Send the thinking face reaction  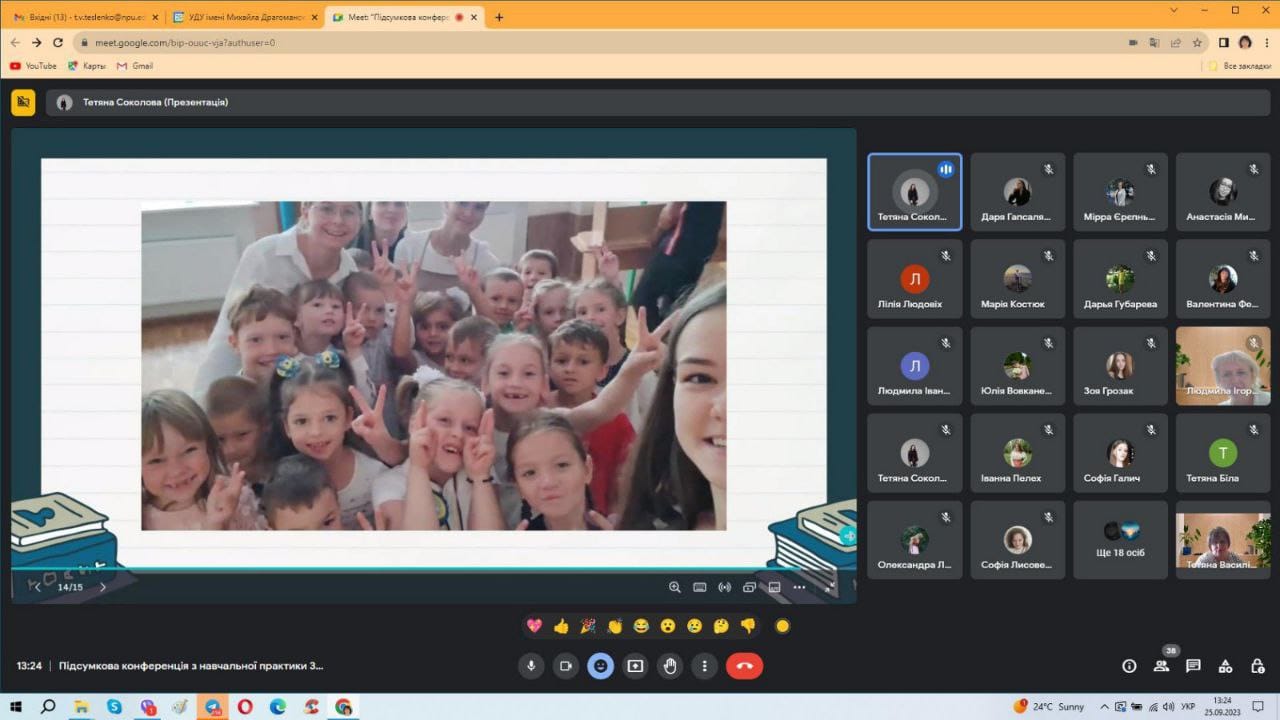pos(721,626)
